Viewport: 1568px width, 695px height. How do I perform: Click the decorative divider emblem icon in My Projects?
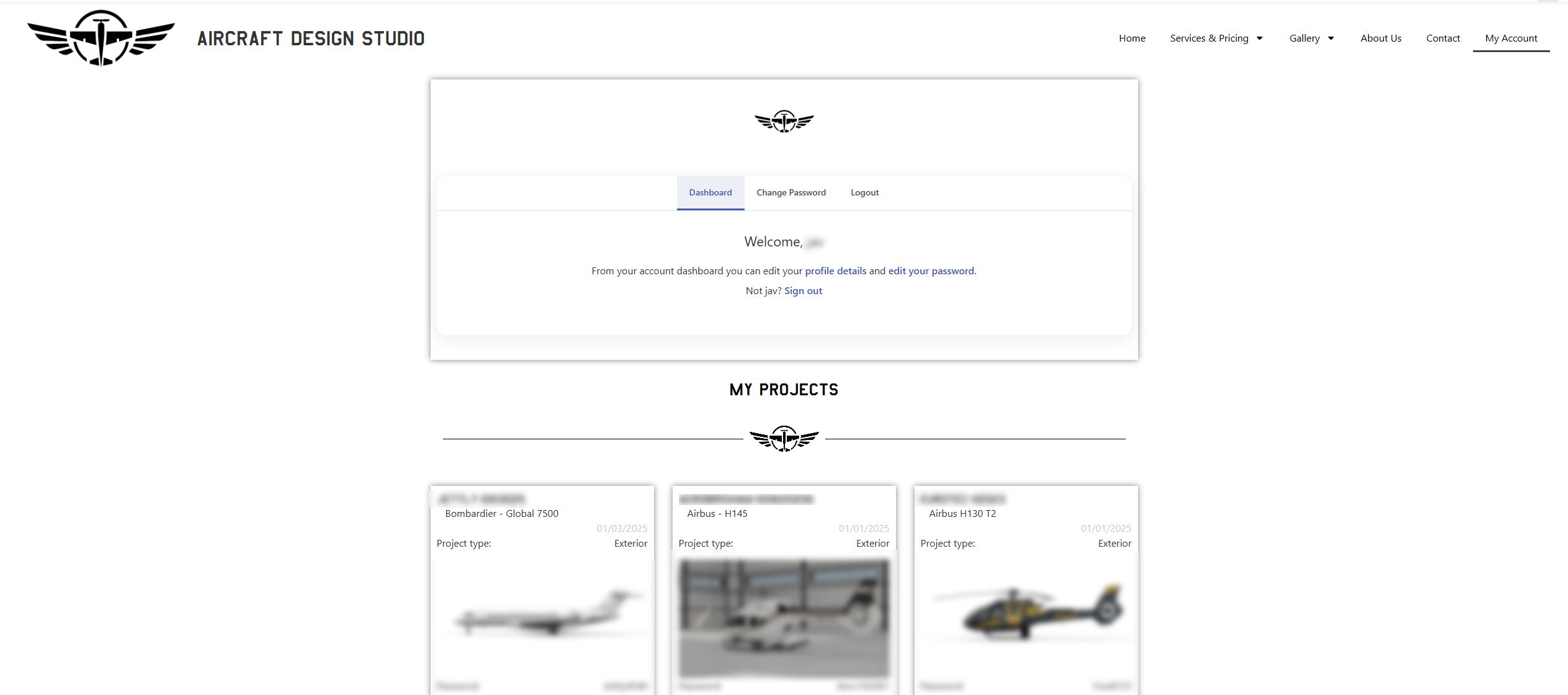tap(784, 437)
